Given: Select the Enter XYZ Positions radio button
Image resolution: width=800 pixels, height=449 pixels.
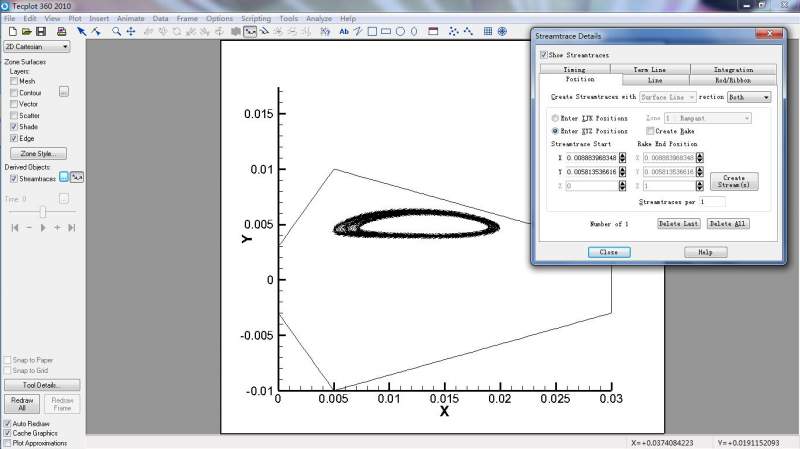Looking at the screenshot, I should 555,131.
